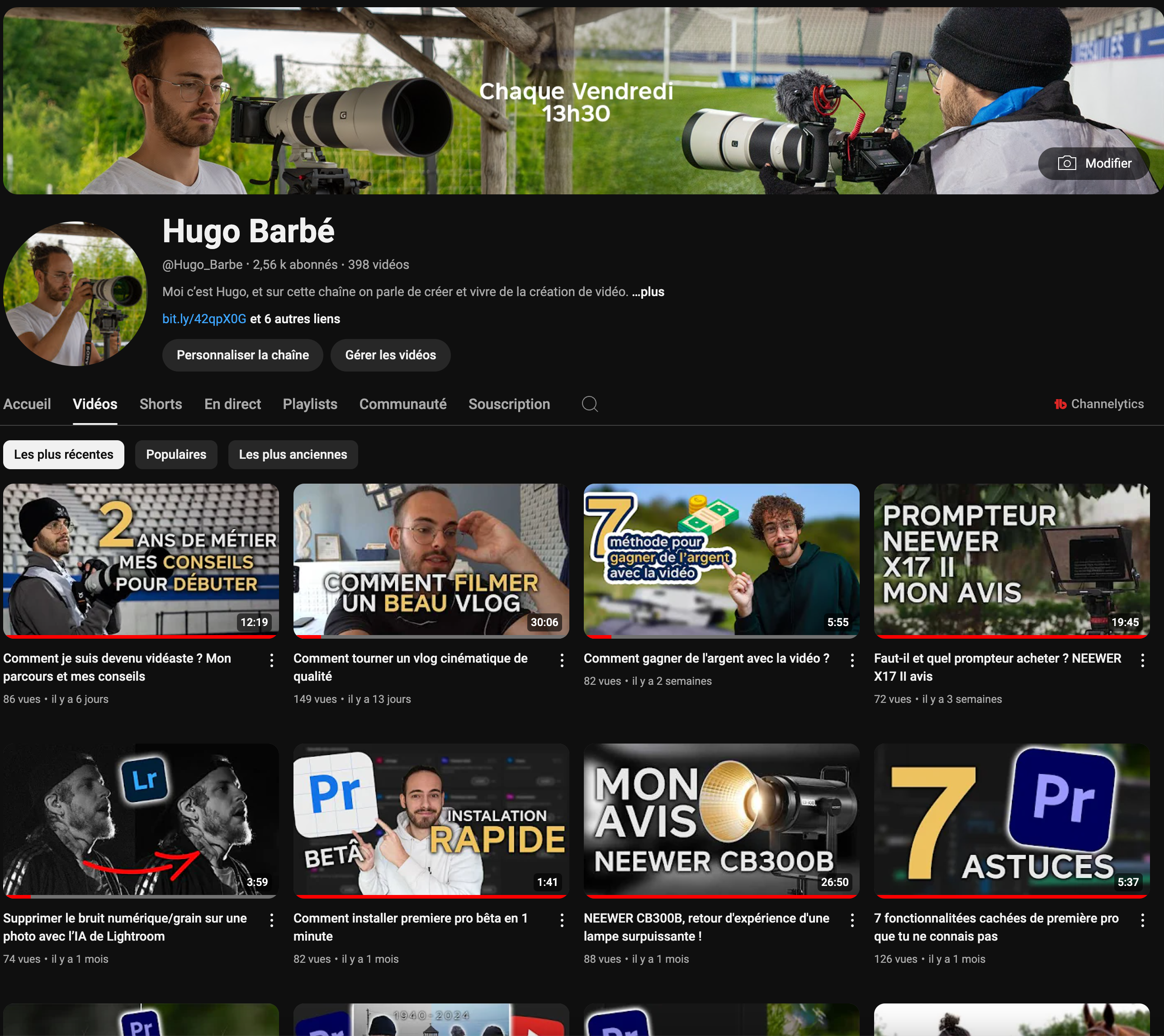1164x1036 pixels.
Task: Switch to the Shorts tab
Action: point(161,404)
